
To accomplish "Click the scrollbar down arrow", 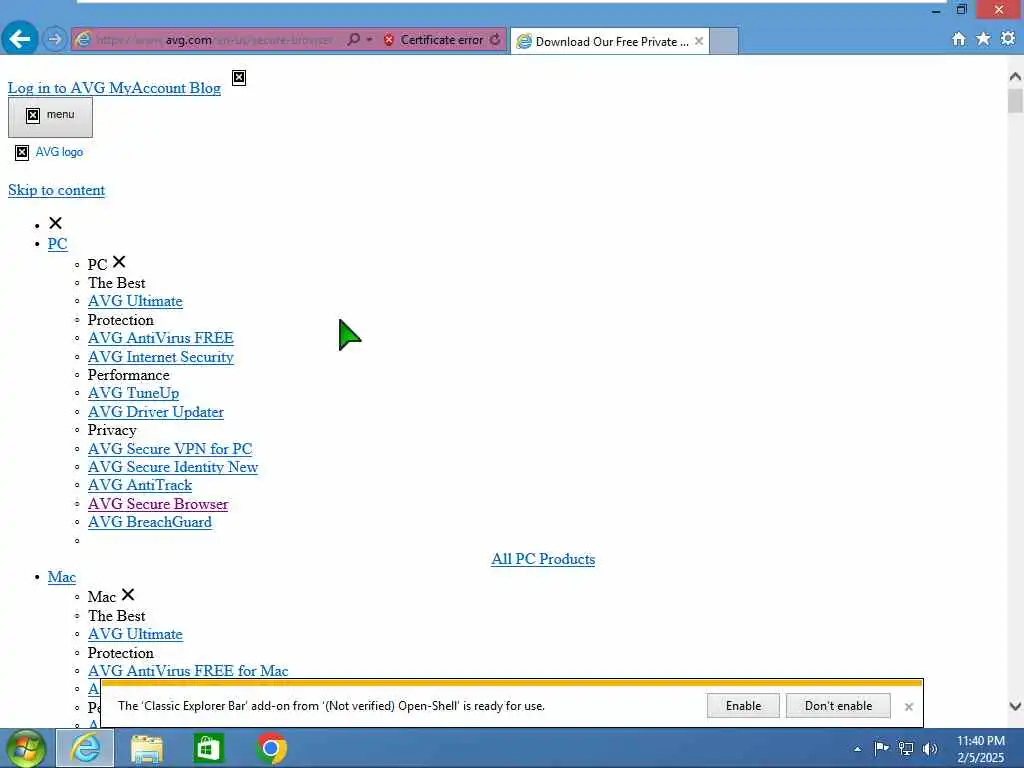I will [1015, 706].
